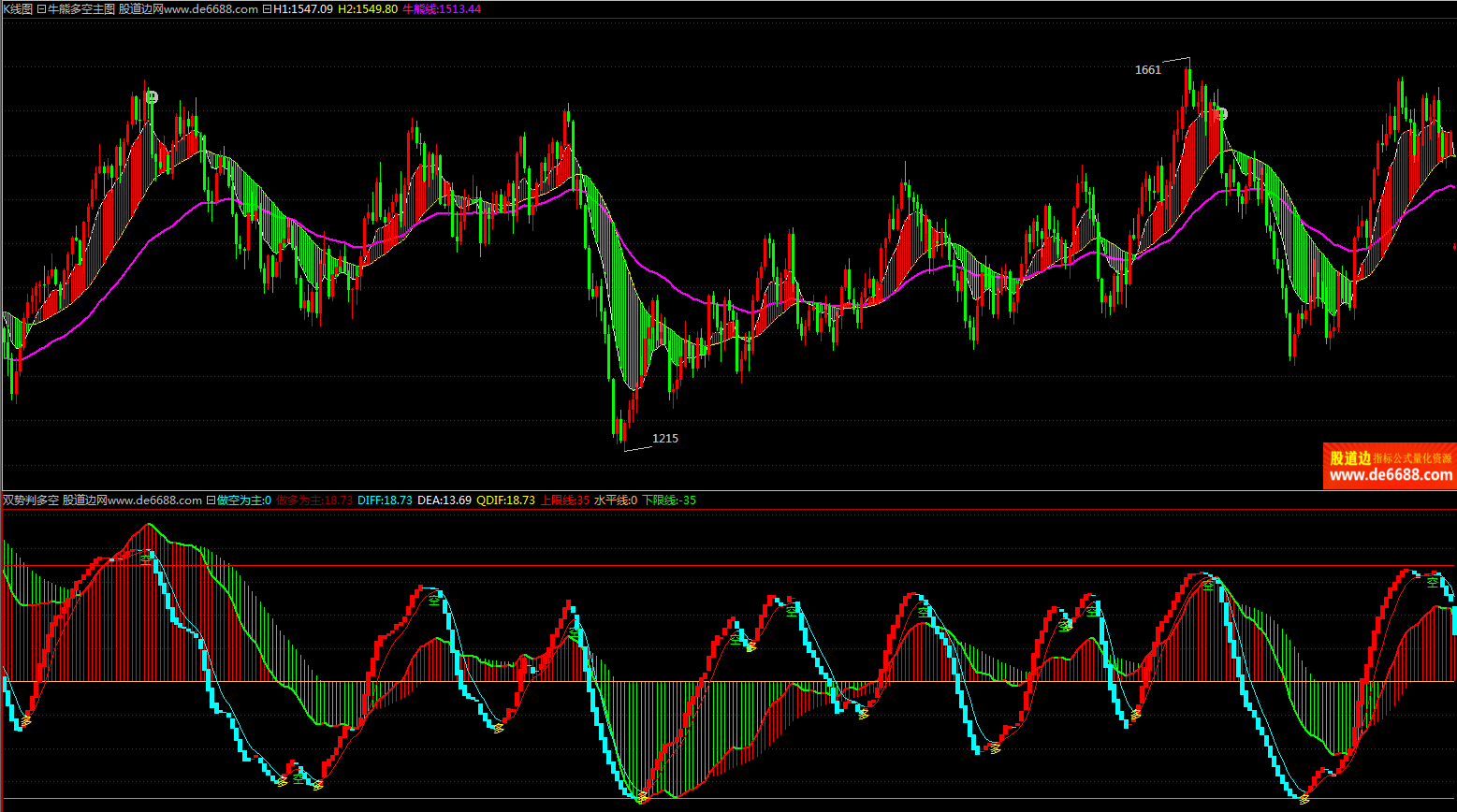The image size is (1457, 812).
Task: Click the 1661 high price label
Action: (1147, 70)
